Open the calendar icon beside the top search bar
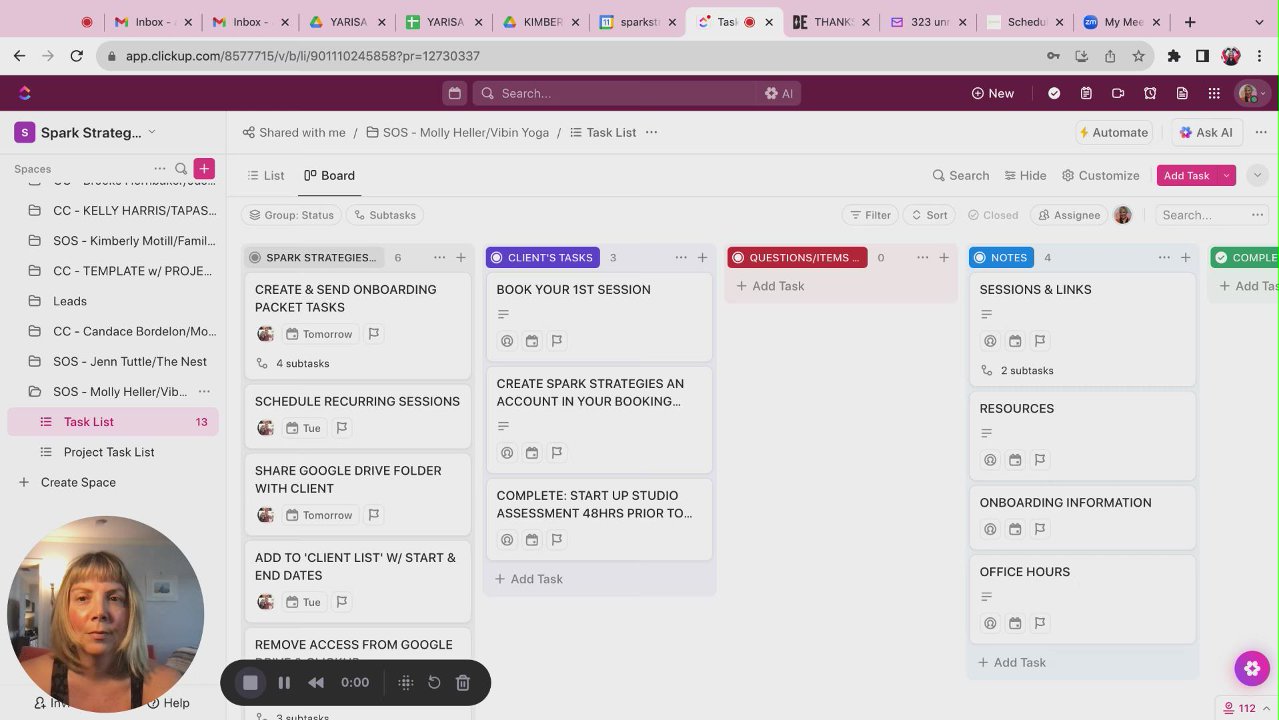The height and width of the screenshot is (720, 1279). (455, 93)
